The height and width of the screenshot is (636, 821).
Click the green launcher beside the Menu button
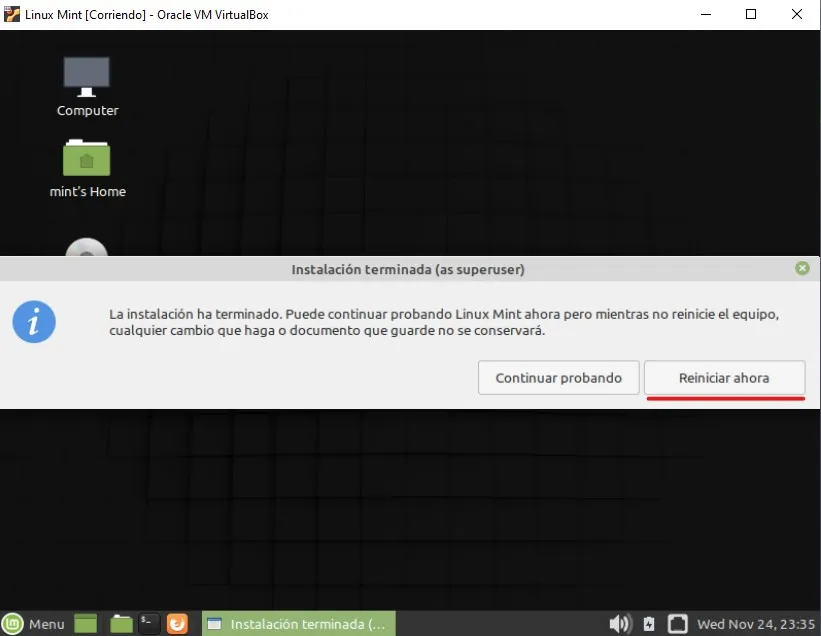pos(84,623)
